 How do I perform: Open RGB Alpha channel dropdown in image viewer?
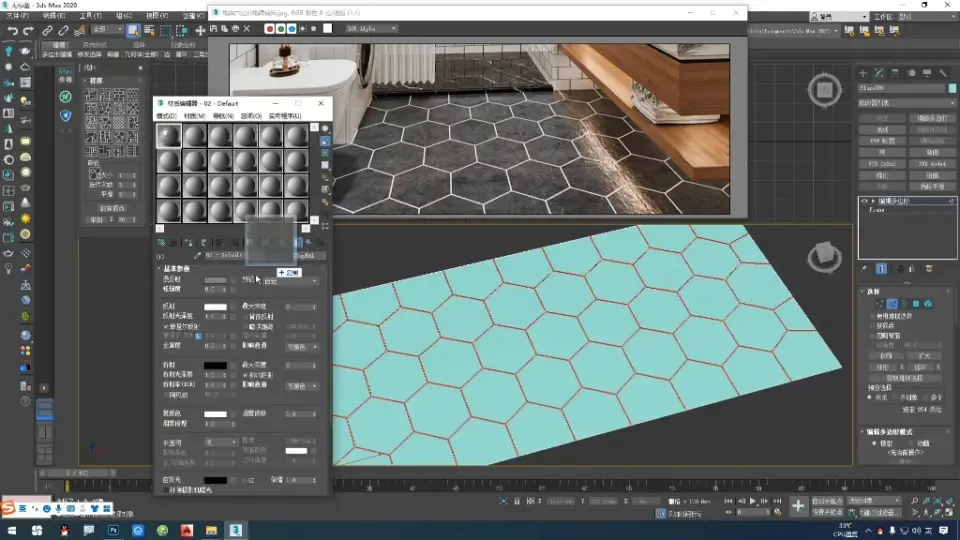372,29
